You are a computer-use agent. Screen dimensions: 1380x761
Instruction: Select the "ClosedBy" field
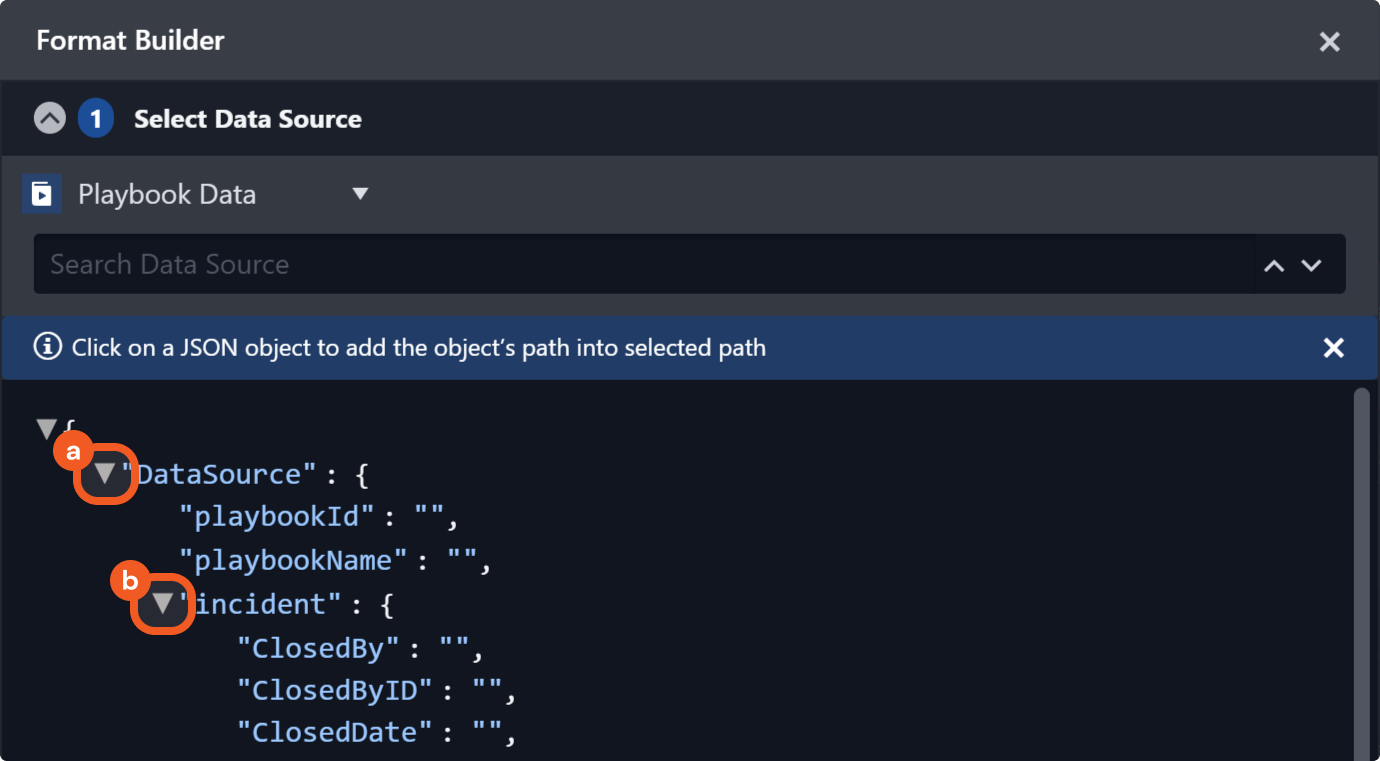318,648
